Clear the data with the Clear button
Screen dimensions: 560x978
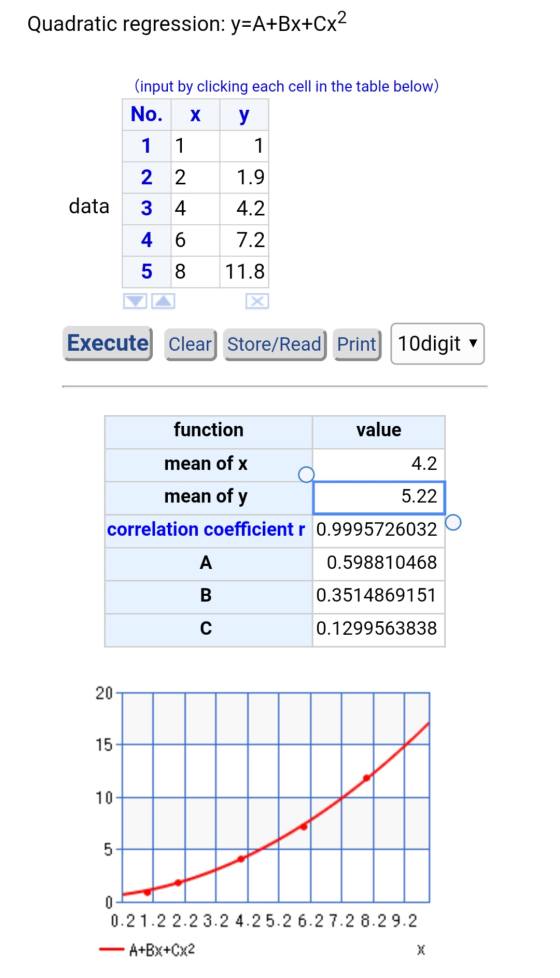pos(190,344)
